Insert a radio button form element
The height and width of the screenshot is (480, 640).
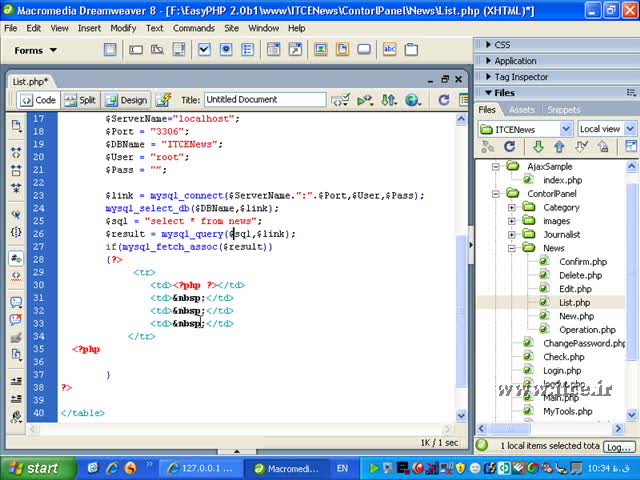tap(227, 49)
